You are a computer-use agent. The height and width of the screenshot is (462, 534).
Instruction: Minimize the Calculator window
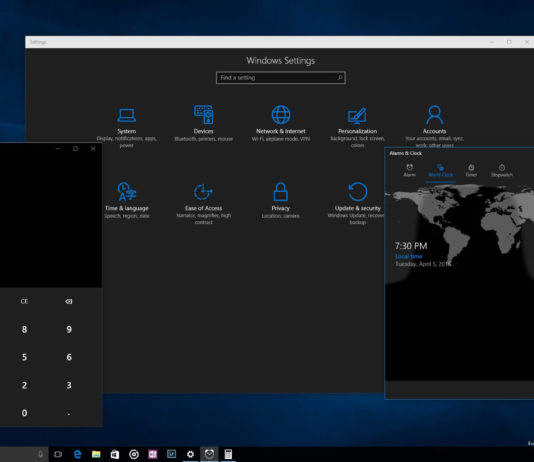click(x=58, y=149)
